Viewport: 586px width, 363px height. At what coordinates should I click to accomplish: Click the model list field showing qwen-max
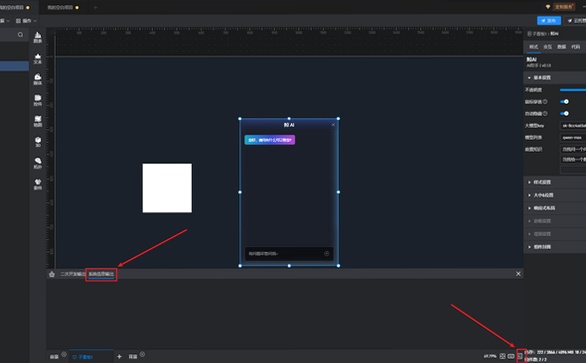coord(573,138)
